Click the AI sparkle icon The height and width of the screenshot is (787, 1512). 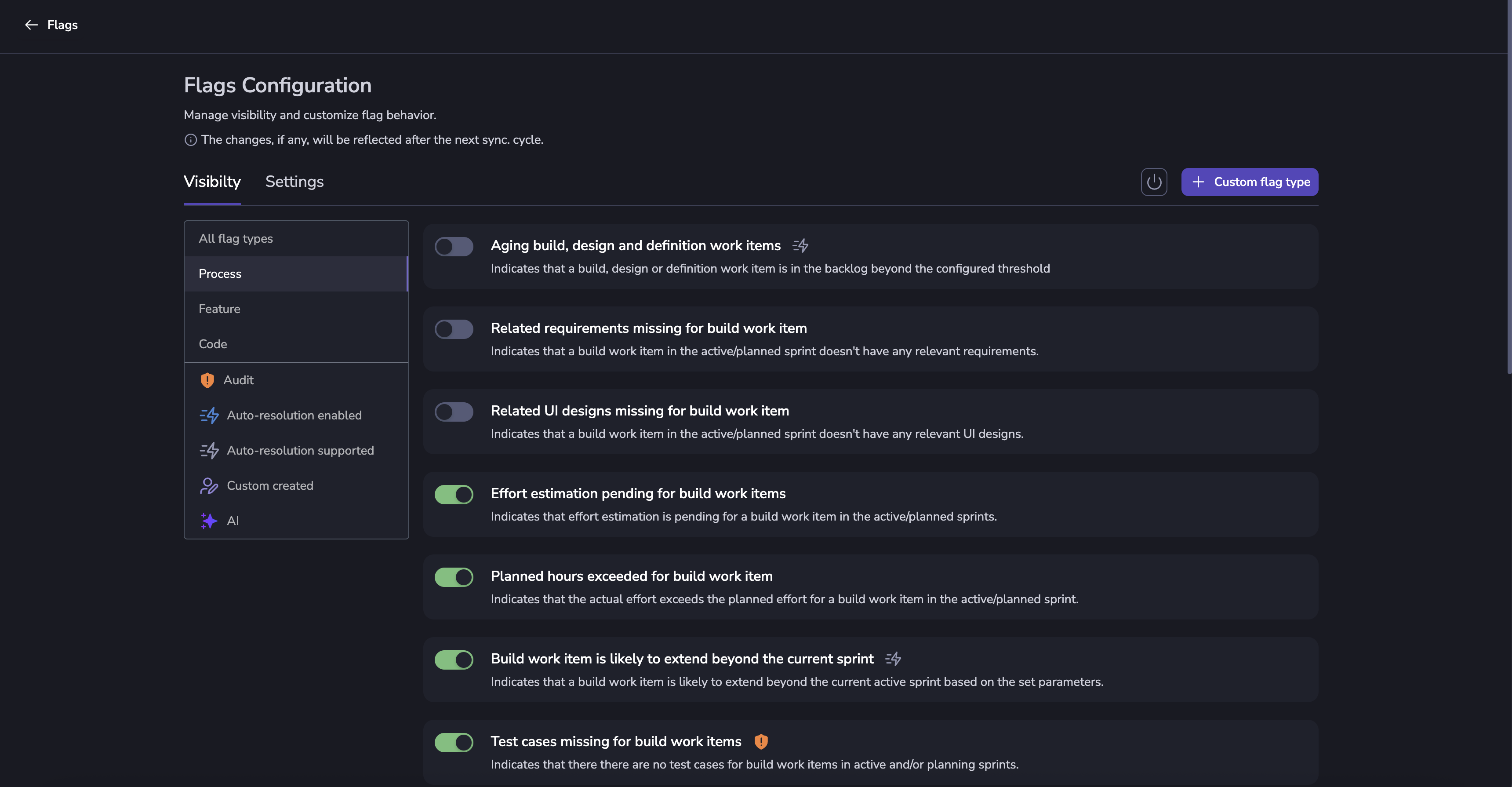tap(209, 521)
